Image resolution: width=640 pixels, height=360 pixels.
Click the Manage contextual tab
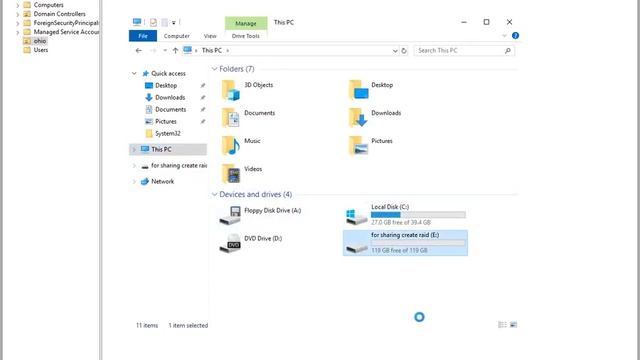(246, 23)
